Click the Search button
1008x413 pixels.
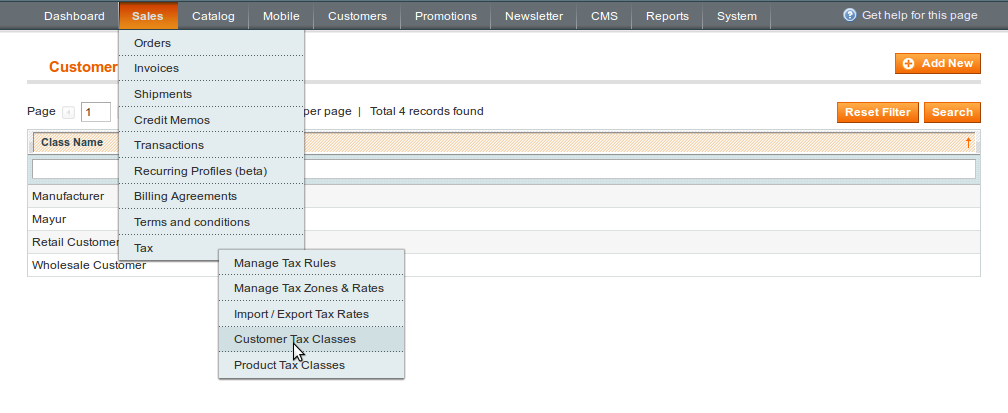(952, 112)
